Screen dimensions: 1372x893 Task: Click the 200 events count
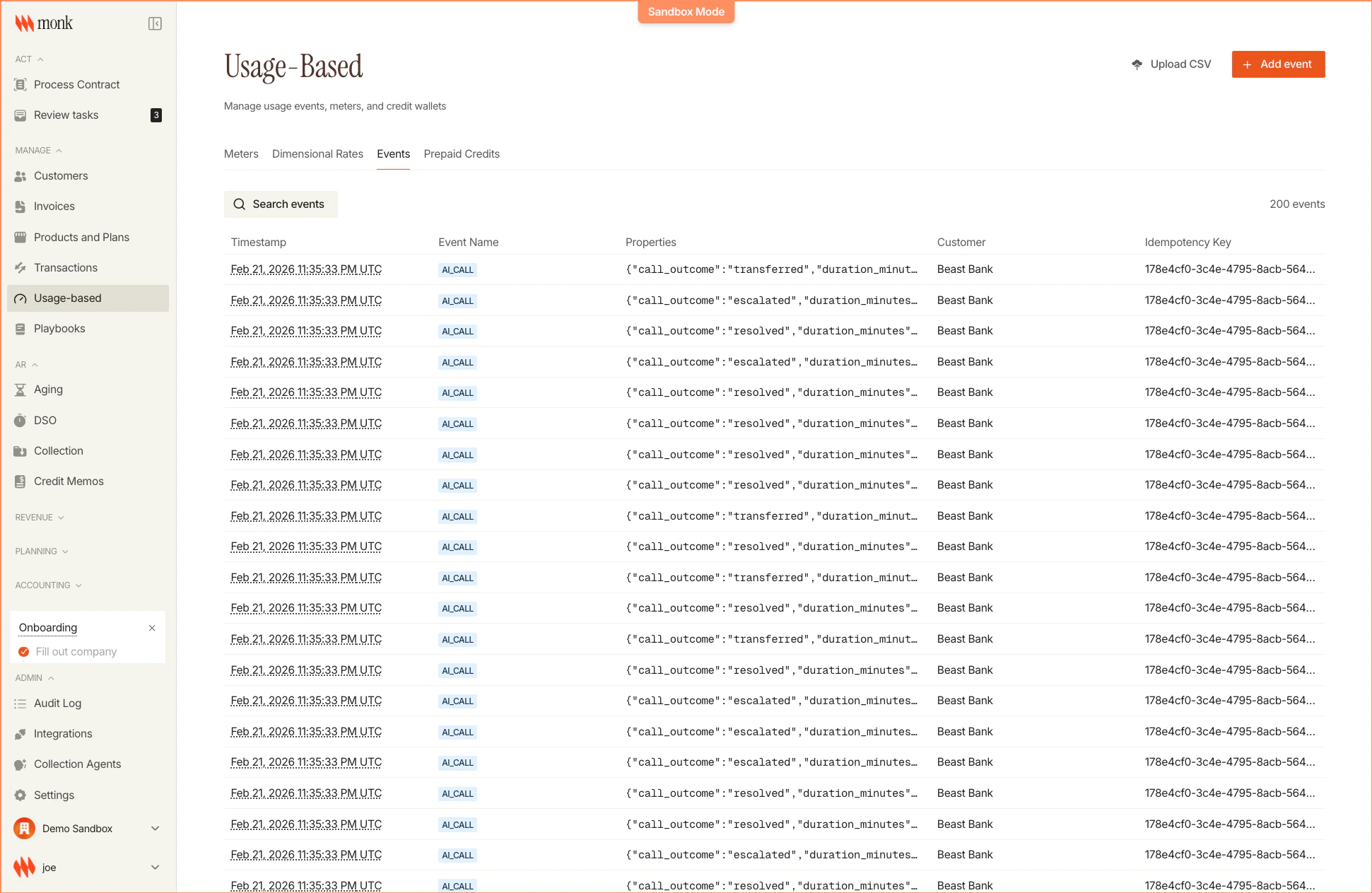pos(1297,204)
